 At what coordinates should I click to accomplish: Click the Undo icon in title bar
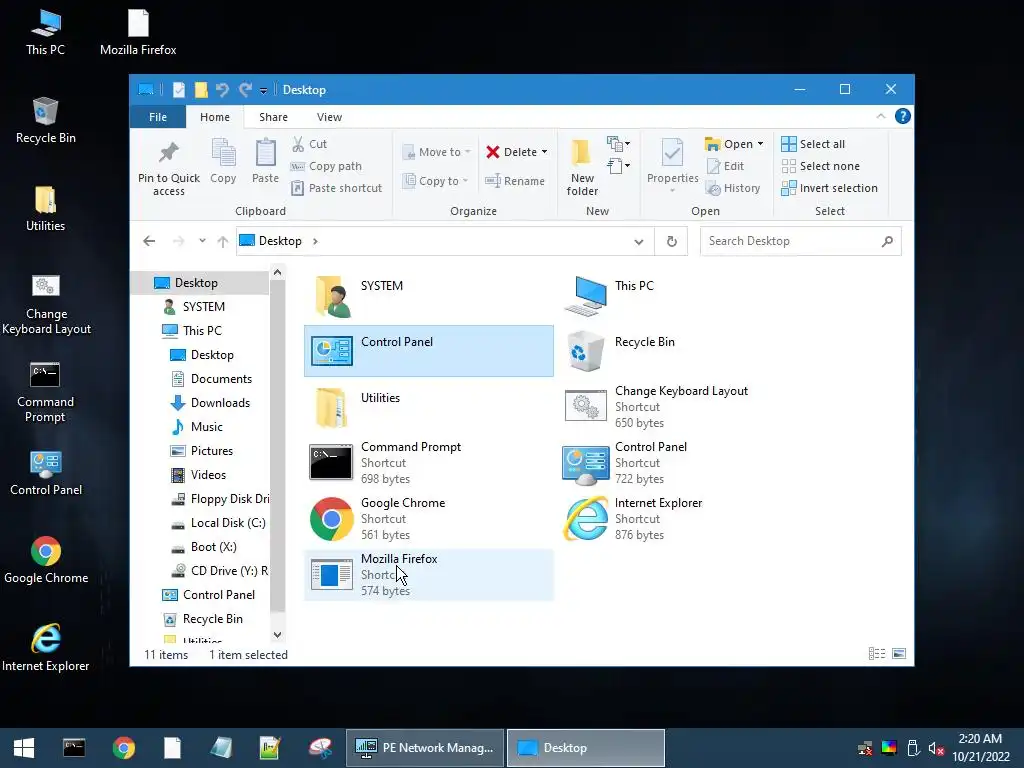[222, 89]
